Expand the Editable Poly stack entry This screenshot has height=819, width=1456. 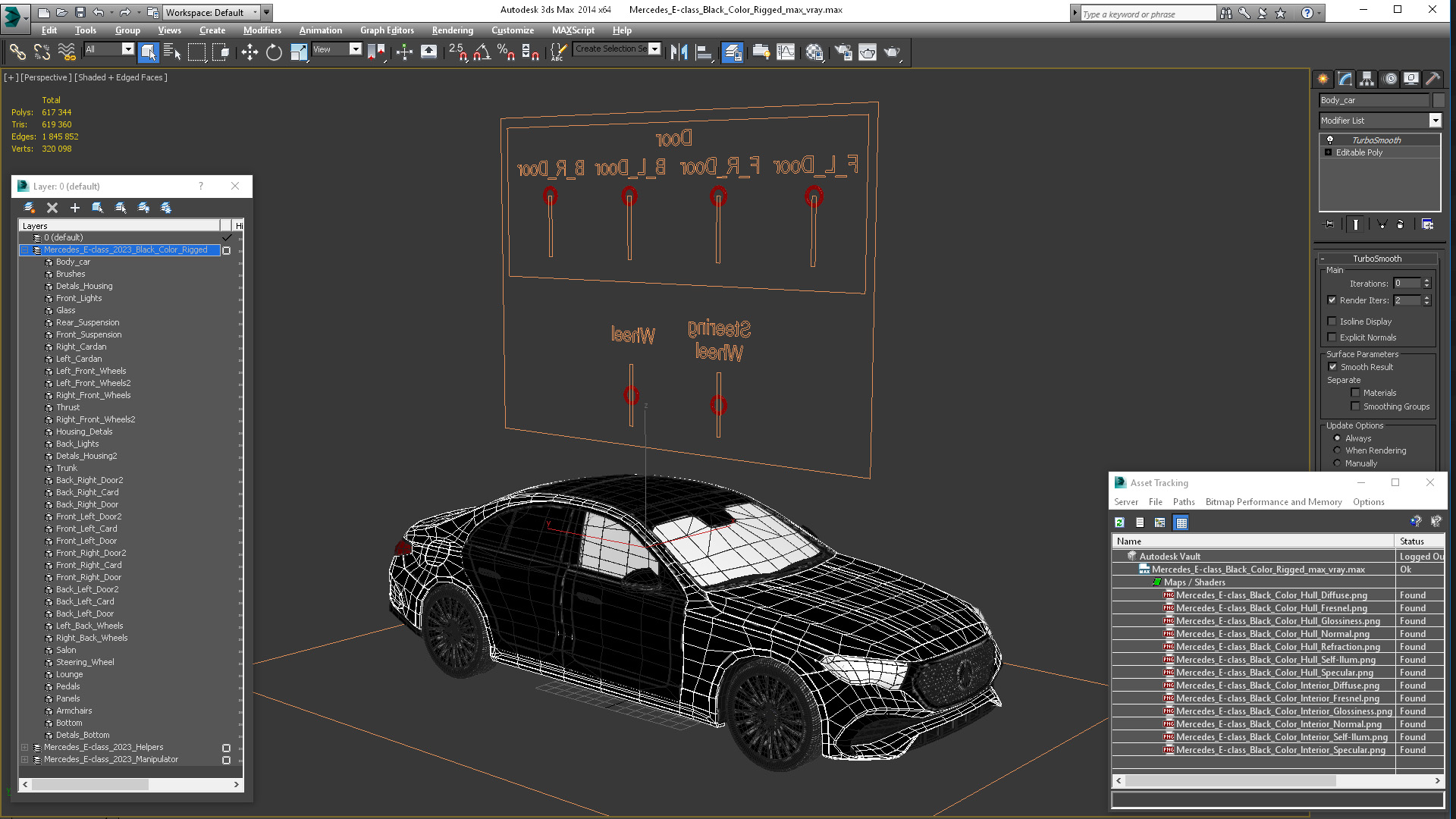(1329, 152)
